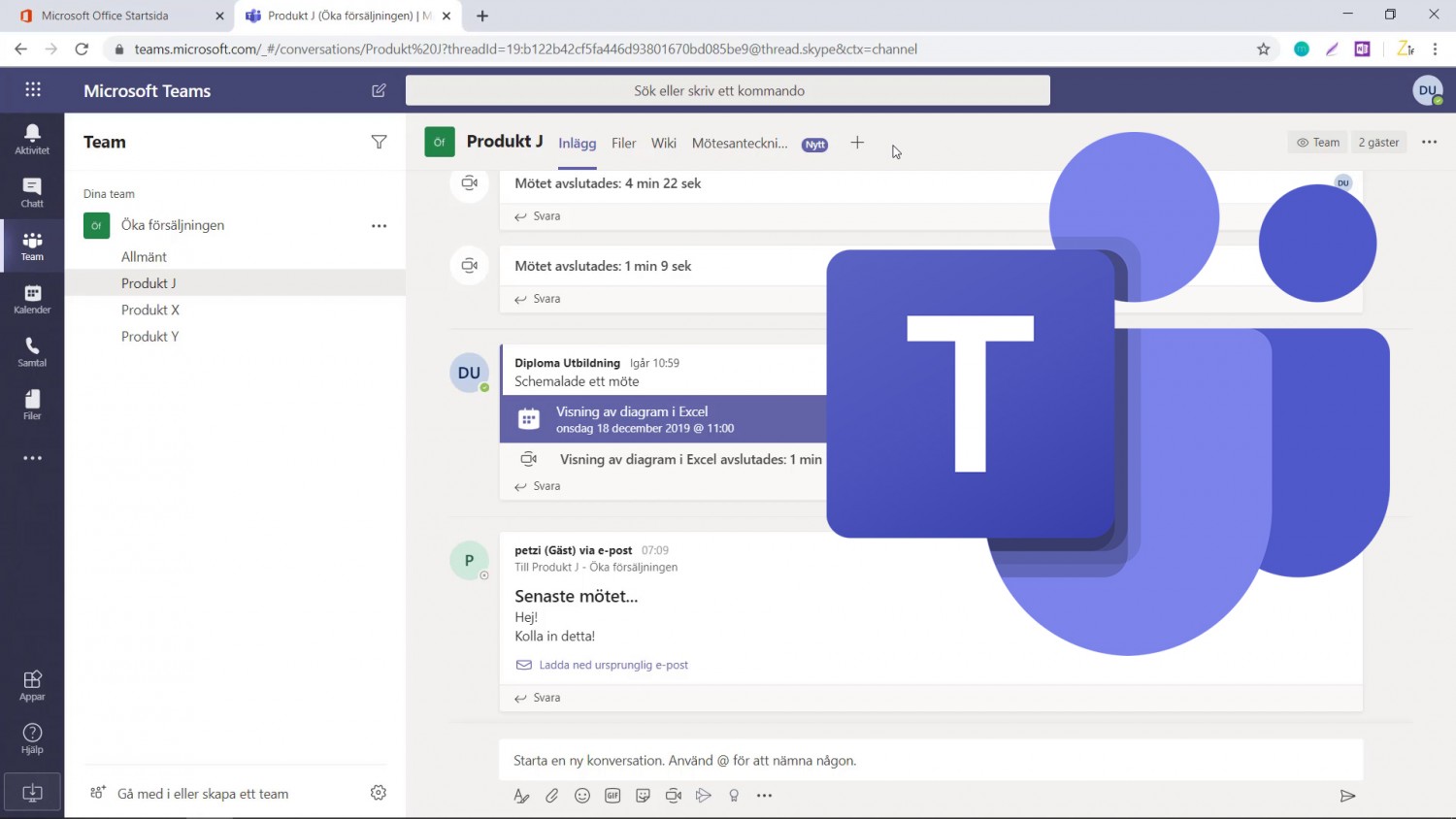
Task: Reply to petzi's Senaste mötet post
Action: [538, 698]
